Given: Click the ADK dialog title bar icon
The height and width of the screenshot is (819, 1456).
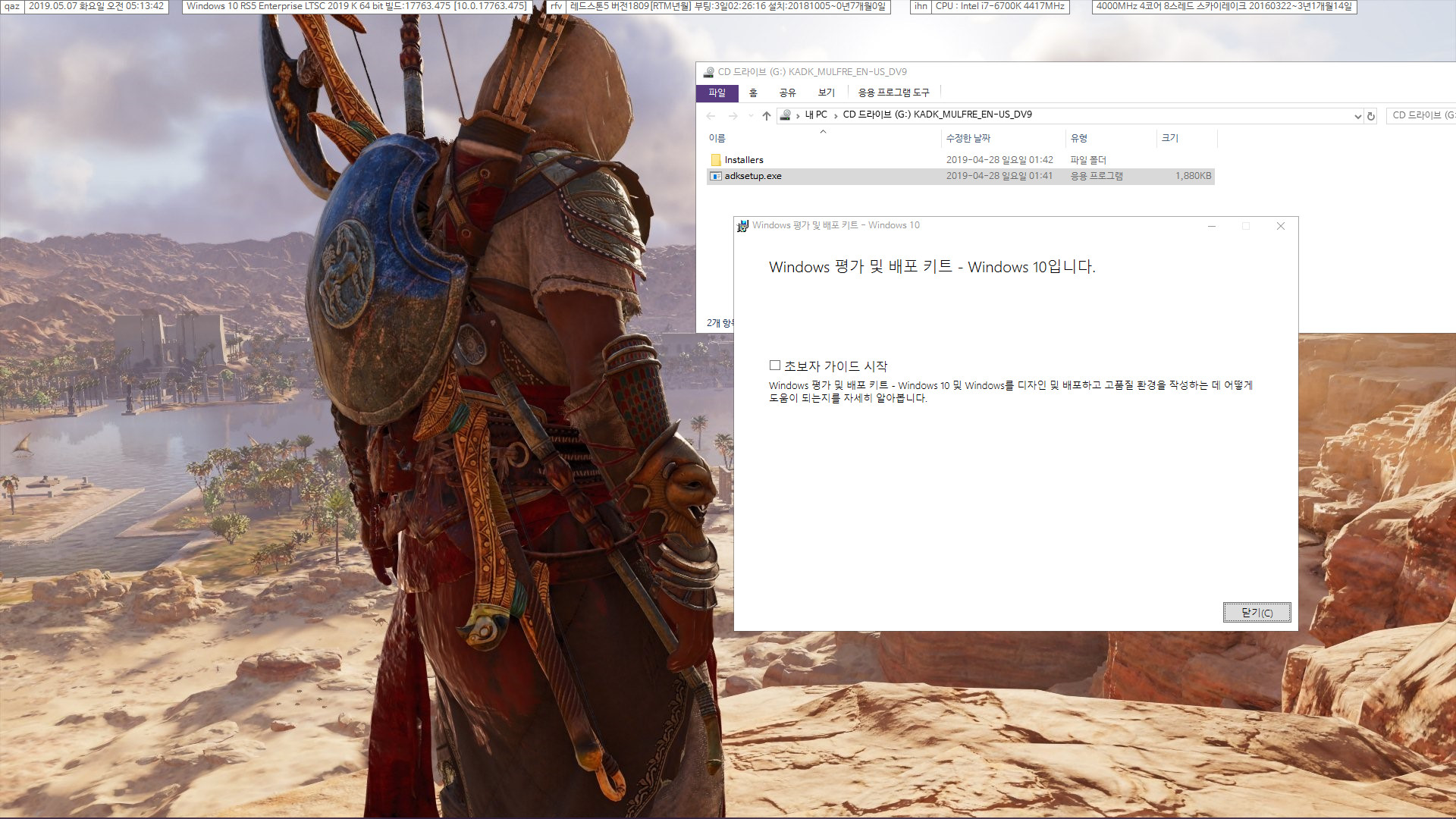Looking at the screenshot, I should [743, 226].
